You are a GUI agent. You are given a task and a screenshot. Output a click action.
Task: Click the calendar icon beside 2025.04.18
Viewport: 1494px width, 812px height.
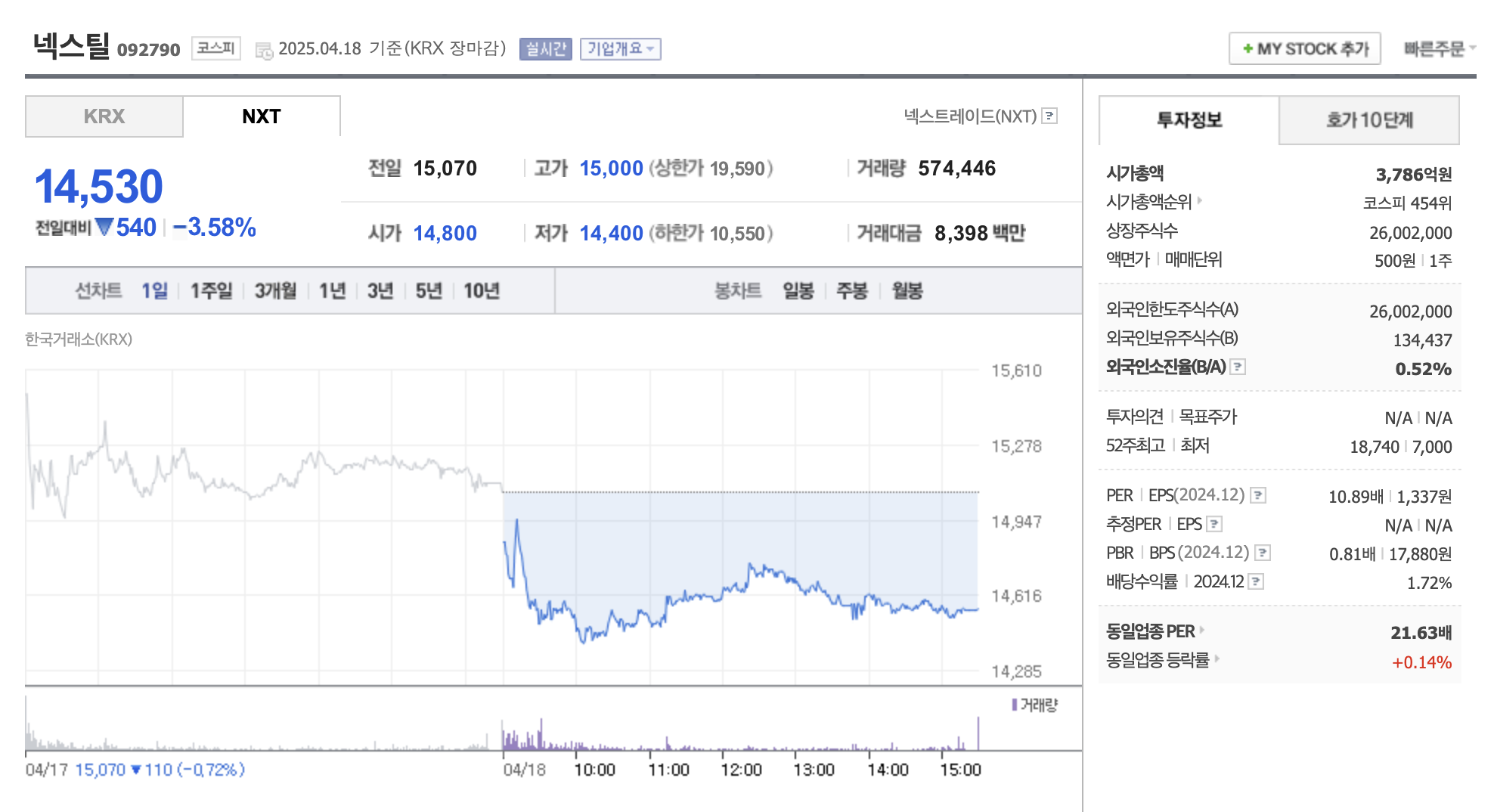pos(263,49)
